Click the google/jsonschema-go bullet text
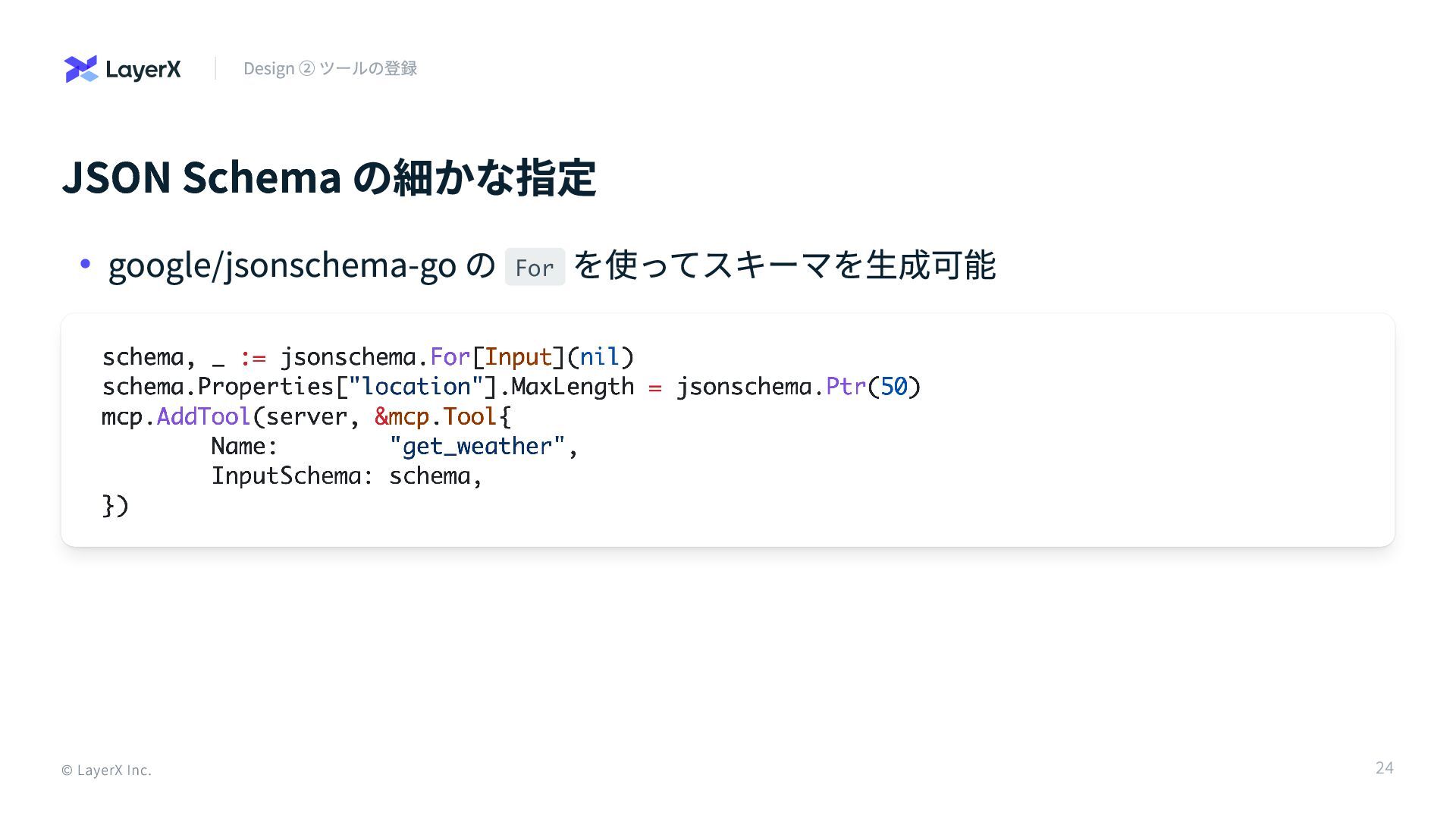This screenshot has height=819, width=1456. click(x=282, y=265)
